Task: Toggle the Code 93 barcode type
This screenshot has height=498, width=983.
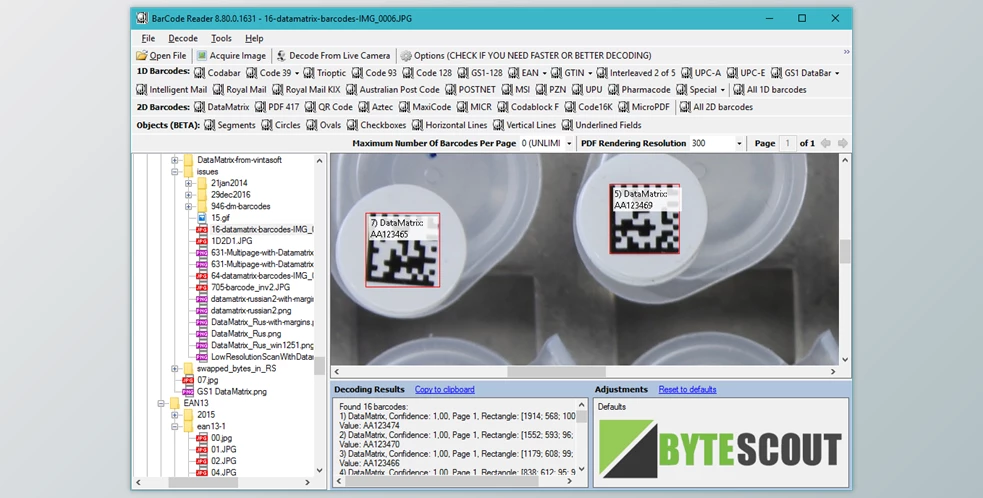Action: coord(374,73)
